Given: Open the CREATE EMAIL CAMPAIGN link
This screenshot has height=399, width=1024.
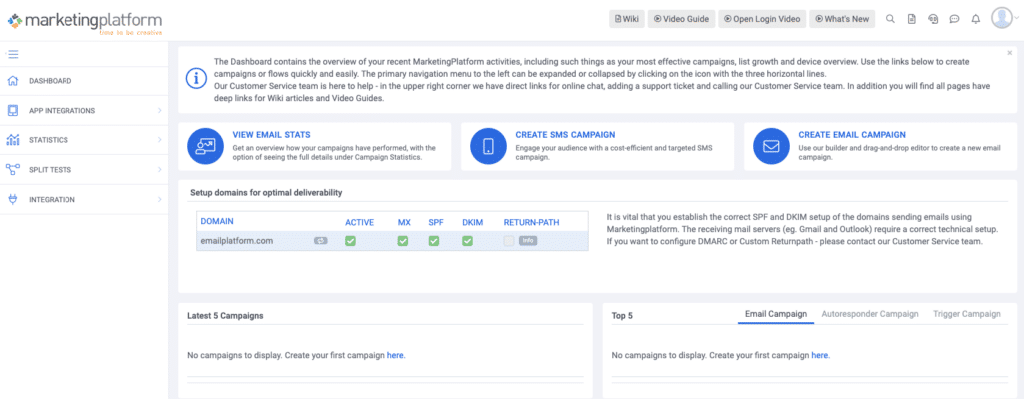Looking at the screenshot, I should tap(852, 135).
